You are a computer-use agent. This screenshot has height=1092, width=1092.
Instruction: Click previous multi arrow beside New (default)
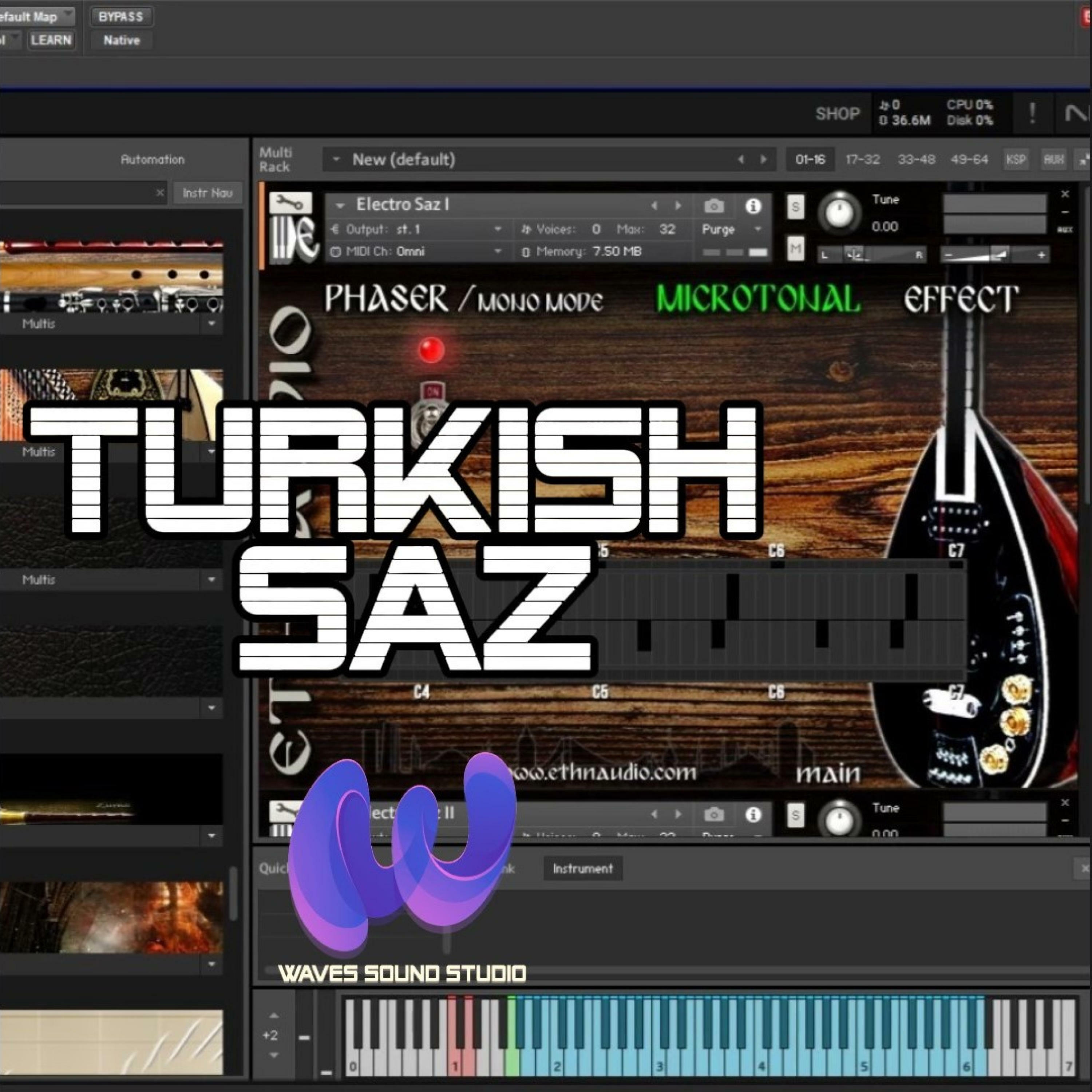pos(741,159)
